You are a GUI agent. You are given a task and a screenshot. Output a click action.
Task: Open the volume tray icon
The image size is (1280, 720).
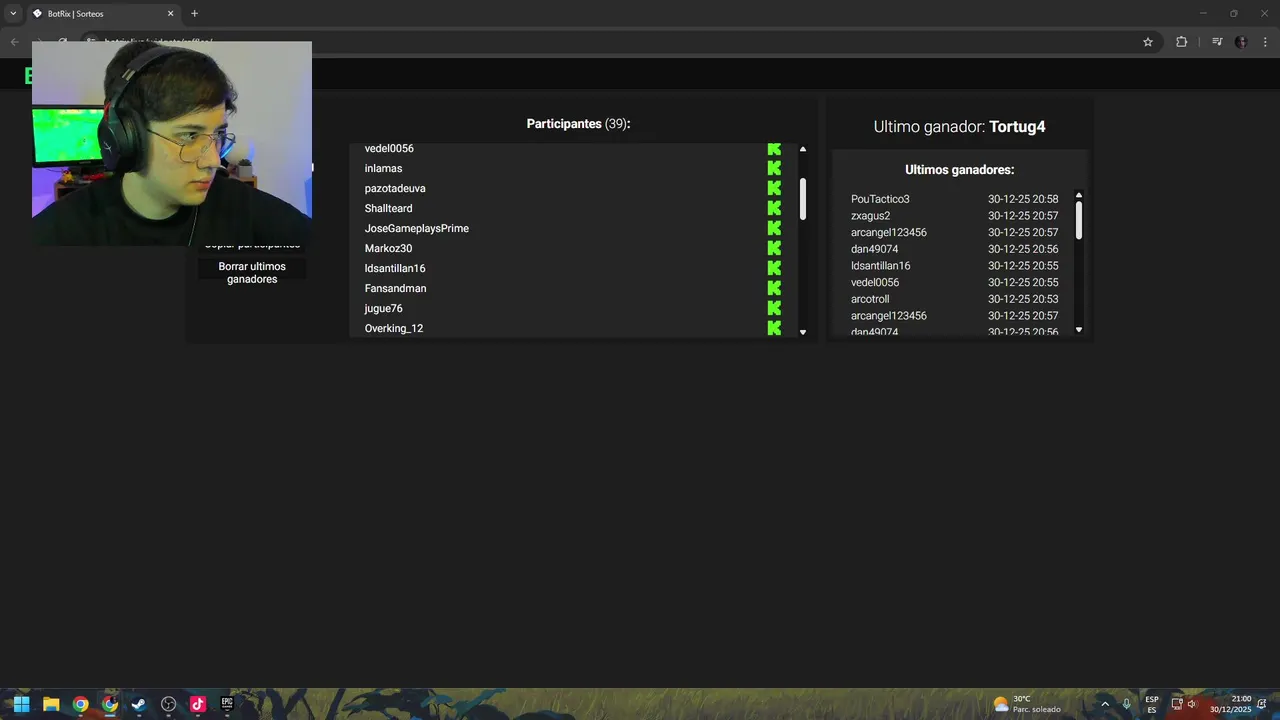(1192, 704)
